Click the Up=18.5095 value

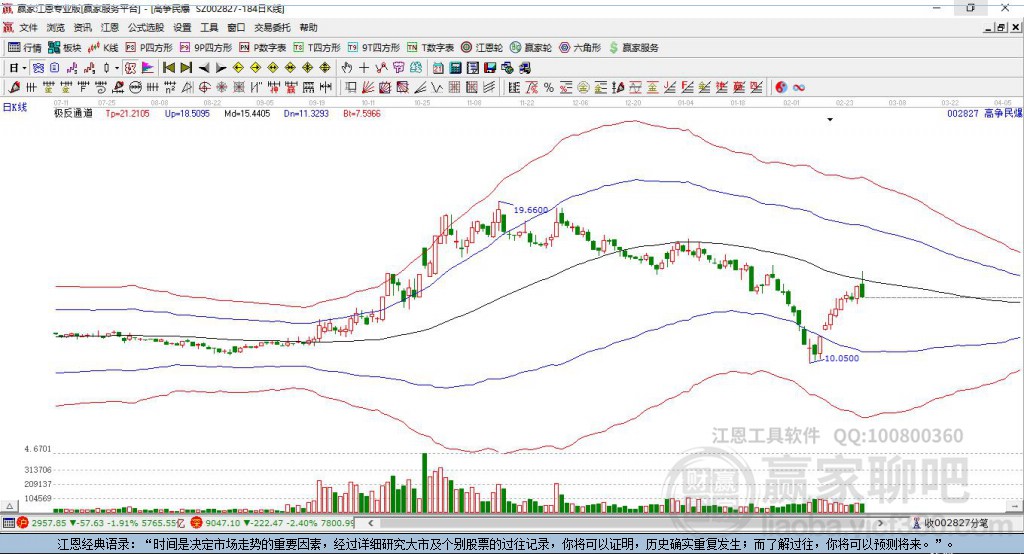point(187,113)
